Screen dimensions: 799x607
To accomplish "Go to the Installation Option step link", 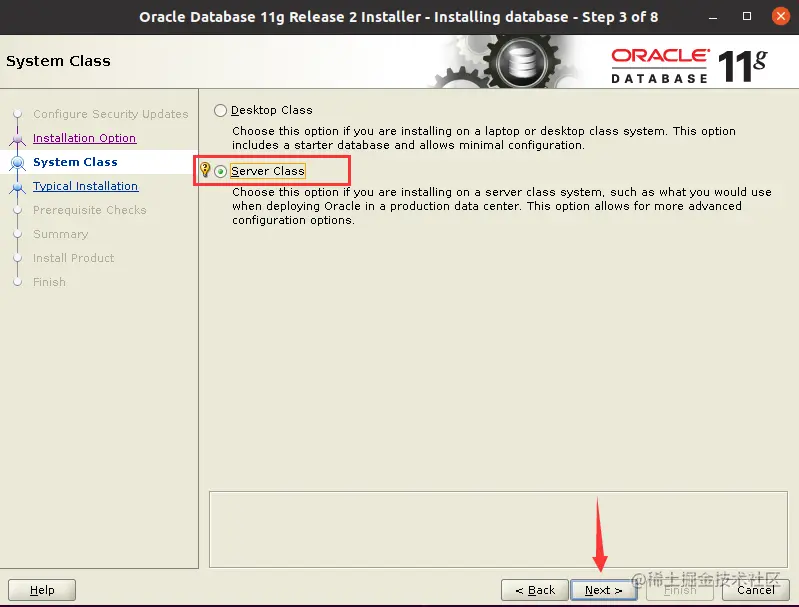I will coord(84,138).
